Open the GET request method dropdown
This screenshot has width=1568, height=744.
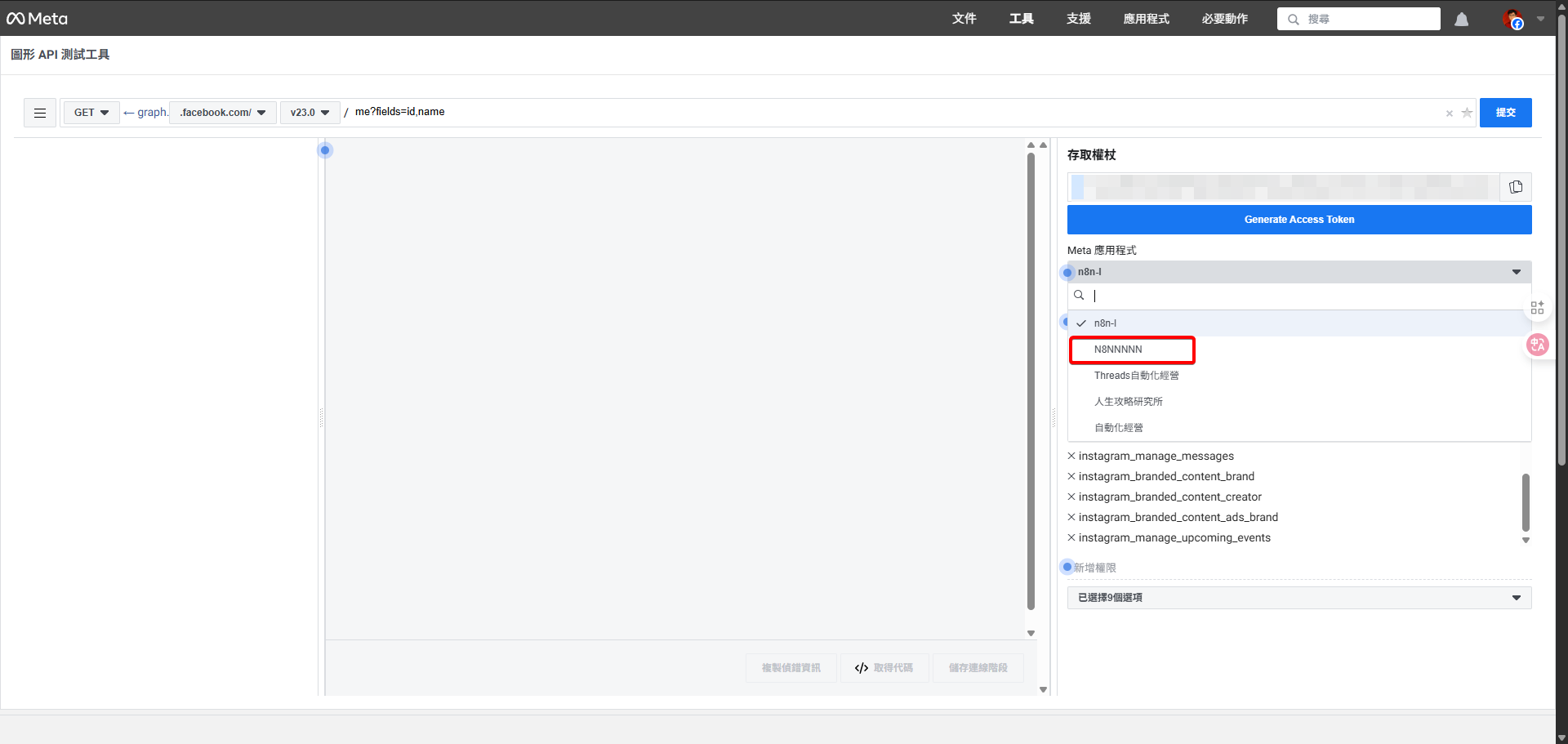coord(91,112)
